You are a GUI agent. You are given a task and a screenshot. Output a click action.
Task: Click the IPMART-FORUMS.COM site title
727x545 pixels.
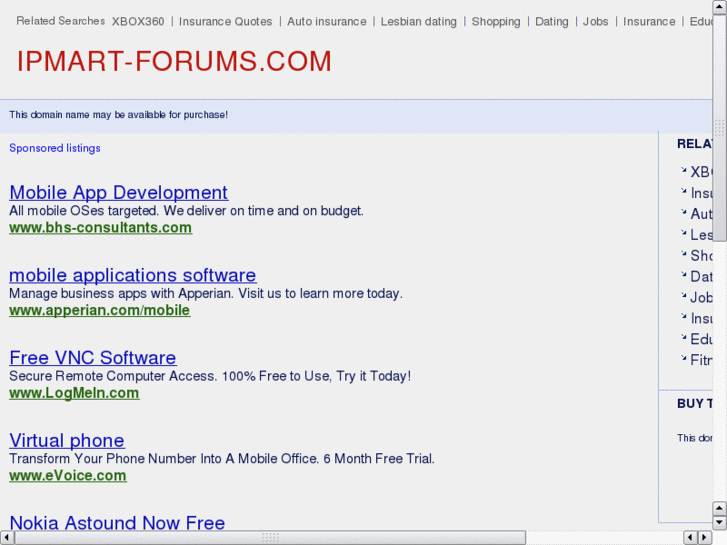coord(174,61)
